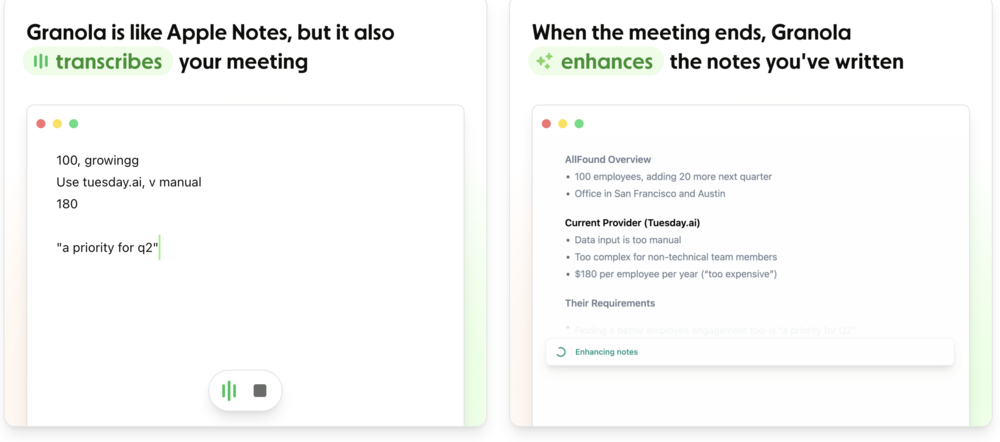Close the AllFound Overview notes window

[546, 124]
